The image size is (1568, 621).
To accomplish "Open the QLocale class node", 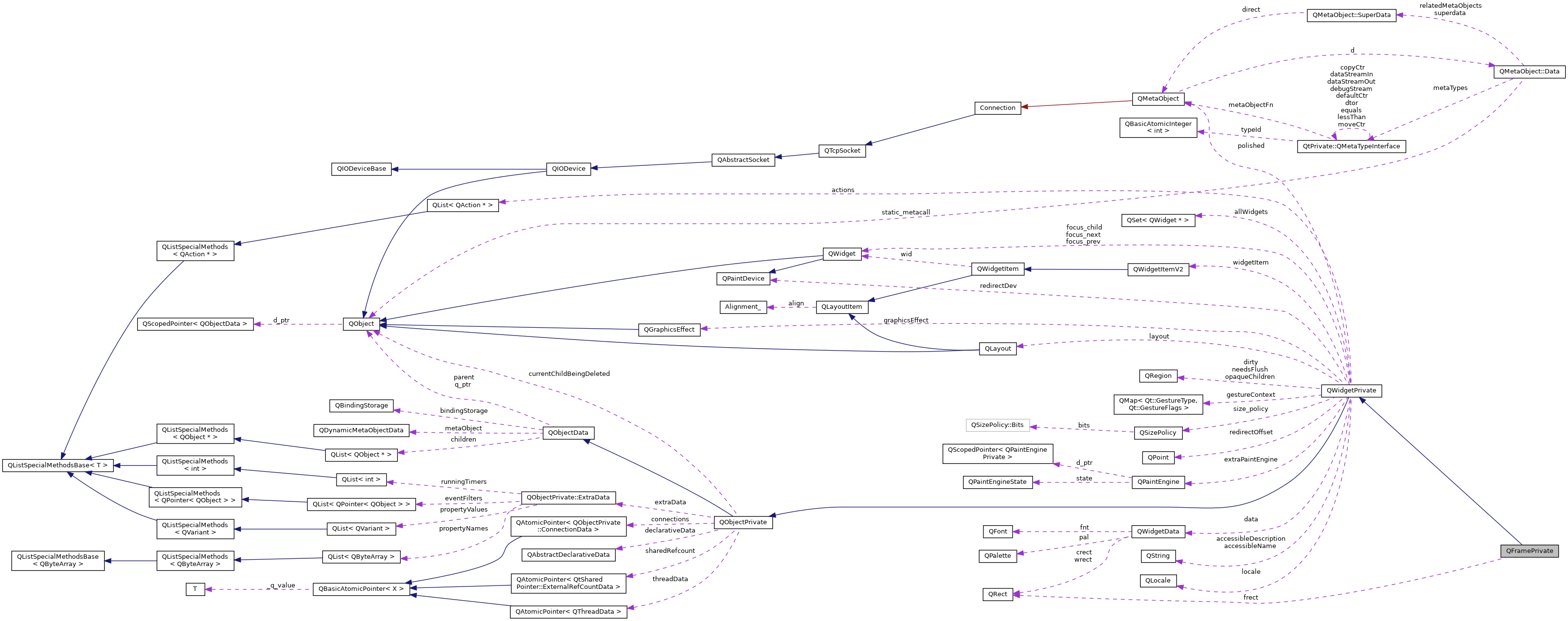I will 1158,581.
